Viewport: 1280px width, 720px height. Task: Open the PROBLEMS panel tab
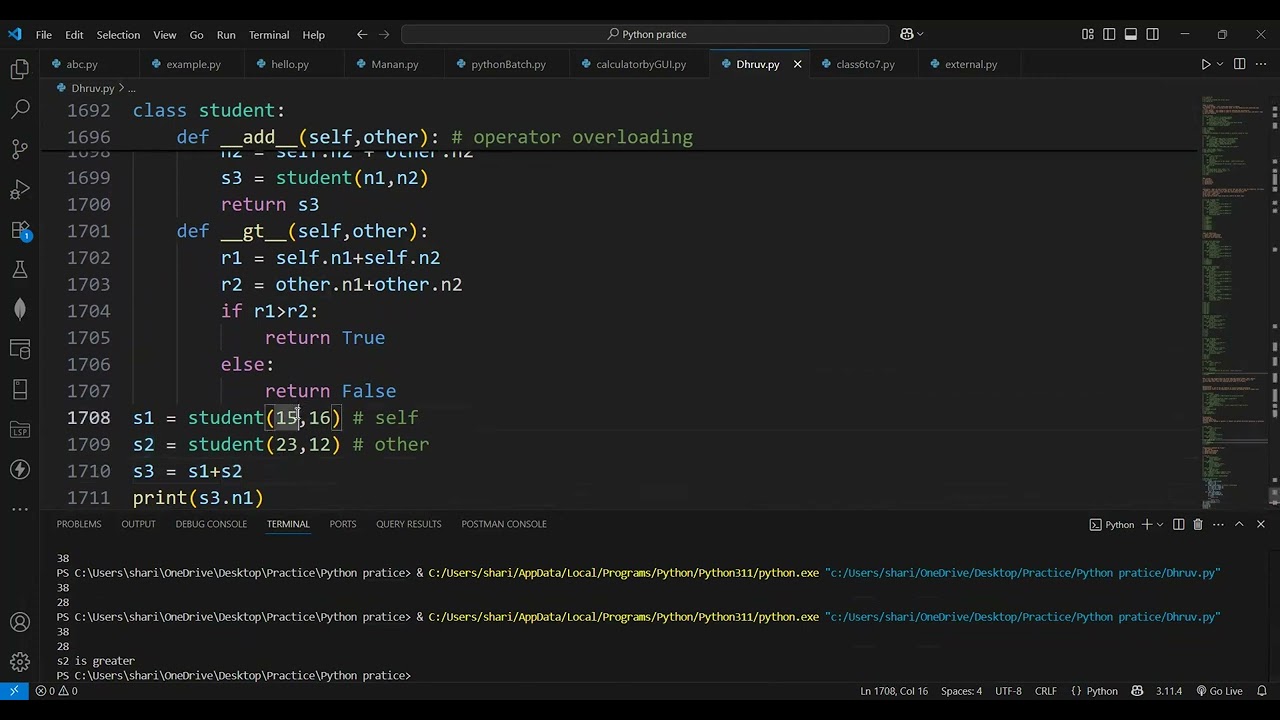coord(79,524)
